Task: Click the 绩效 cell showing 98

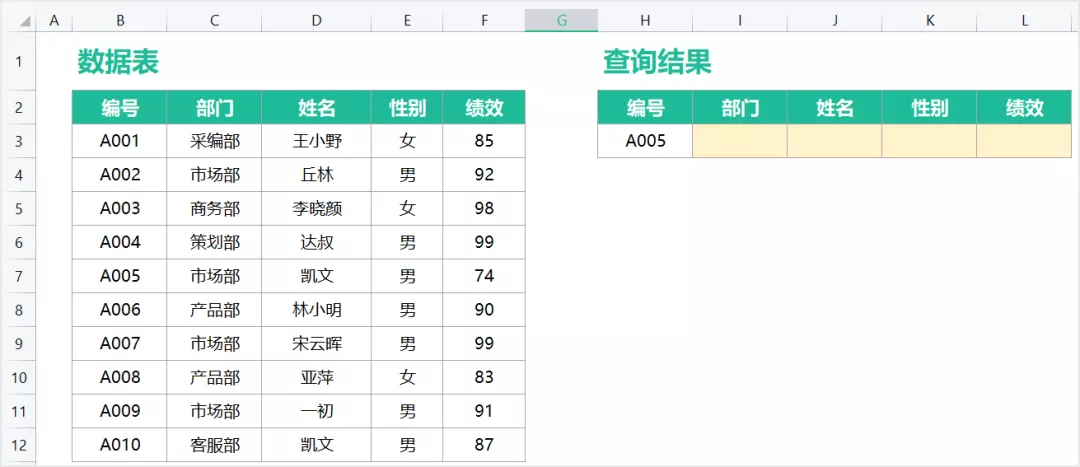Action: click(x=484, y=209)
